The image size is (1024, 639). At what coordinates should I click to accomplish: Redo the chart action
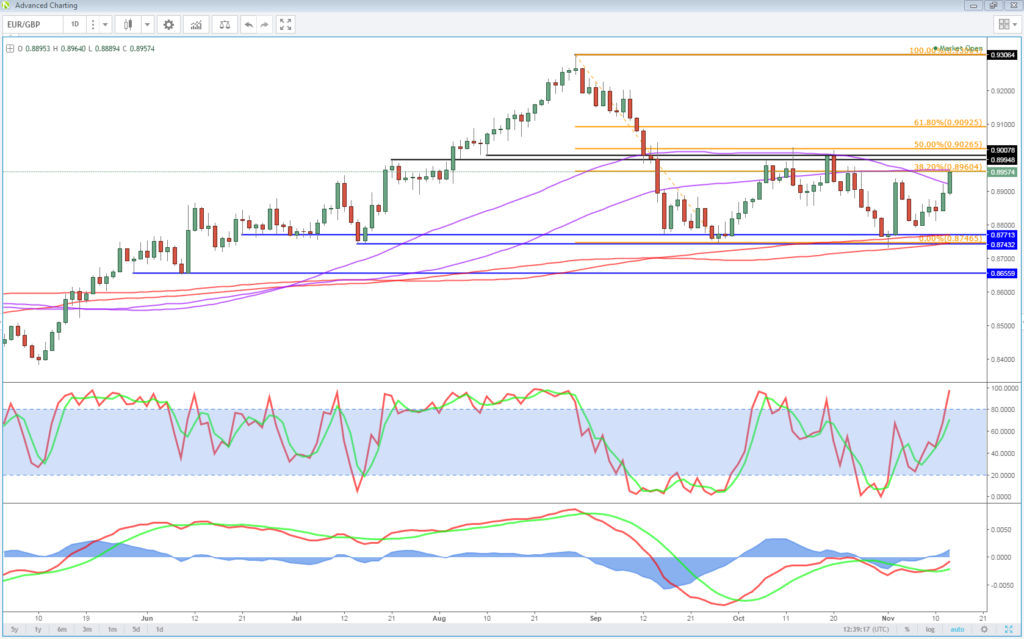tap(265, 24)
